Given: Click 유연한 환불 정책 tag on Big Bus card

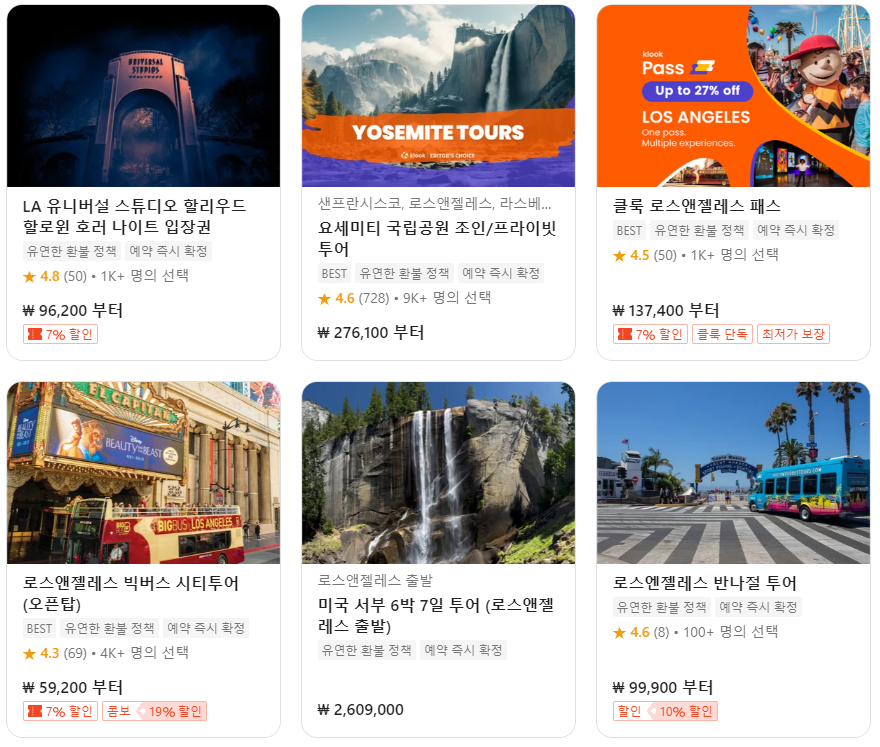Looking at the screenshot, I should click(109, 628).
